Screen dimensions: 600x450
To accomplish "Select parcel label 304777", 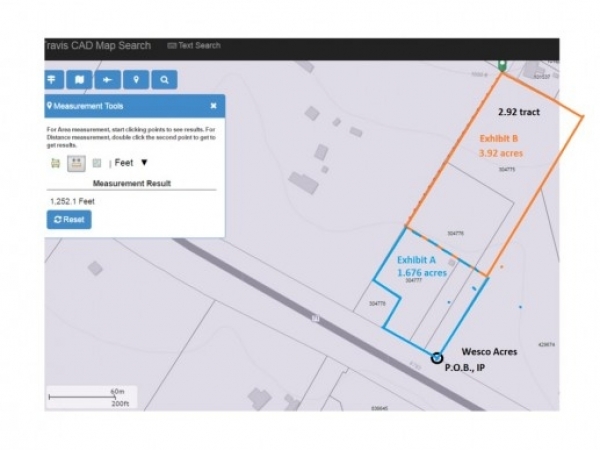I will 413,280.
